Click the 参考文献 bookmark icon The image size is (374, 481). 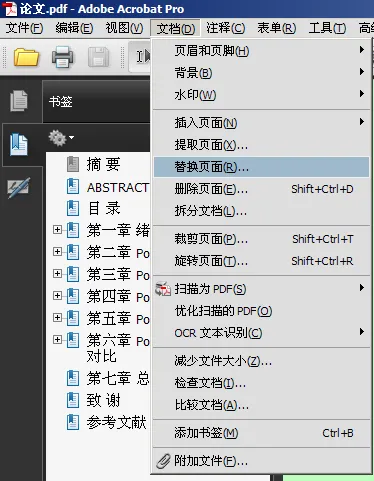click(73, 422)
